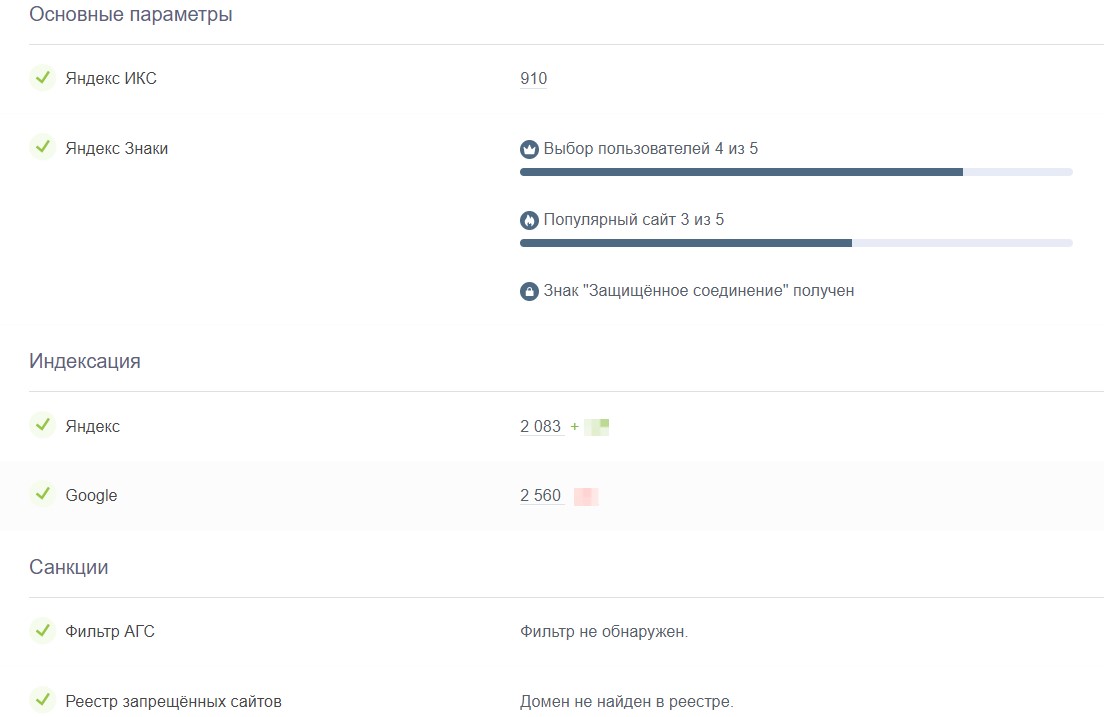Image resolution: width=1104 pixels, height=717 pixels.
Task: Click the checkmark icon in the Google row
Action: tap(42, 494)
